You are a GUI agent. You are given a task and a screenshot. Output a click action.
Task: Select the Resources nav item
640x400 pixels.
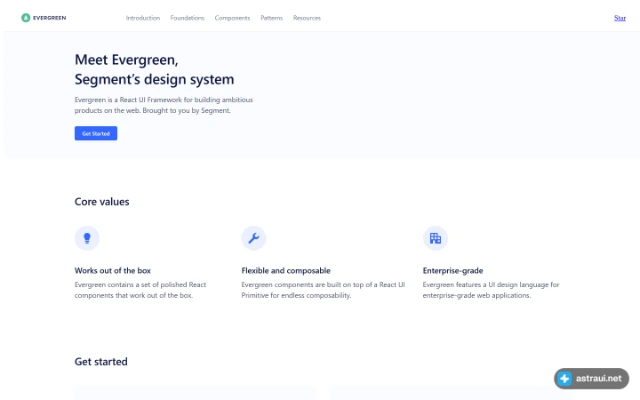[307, 18]
